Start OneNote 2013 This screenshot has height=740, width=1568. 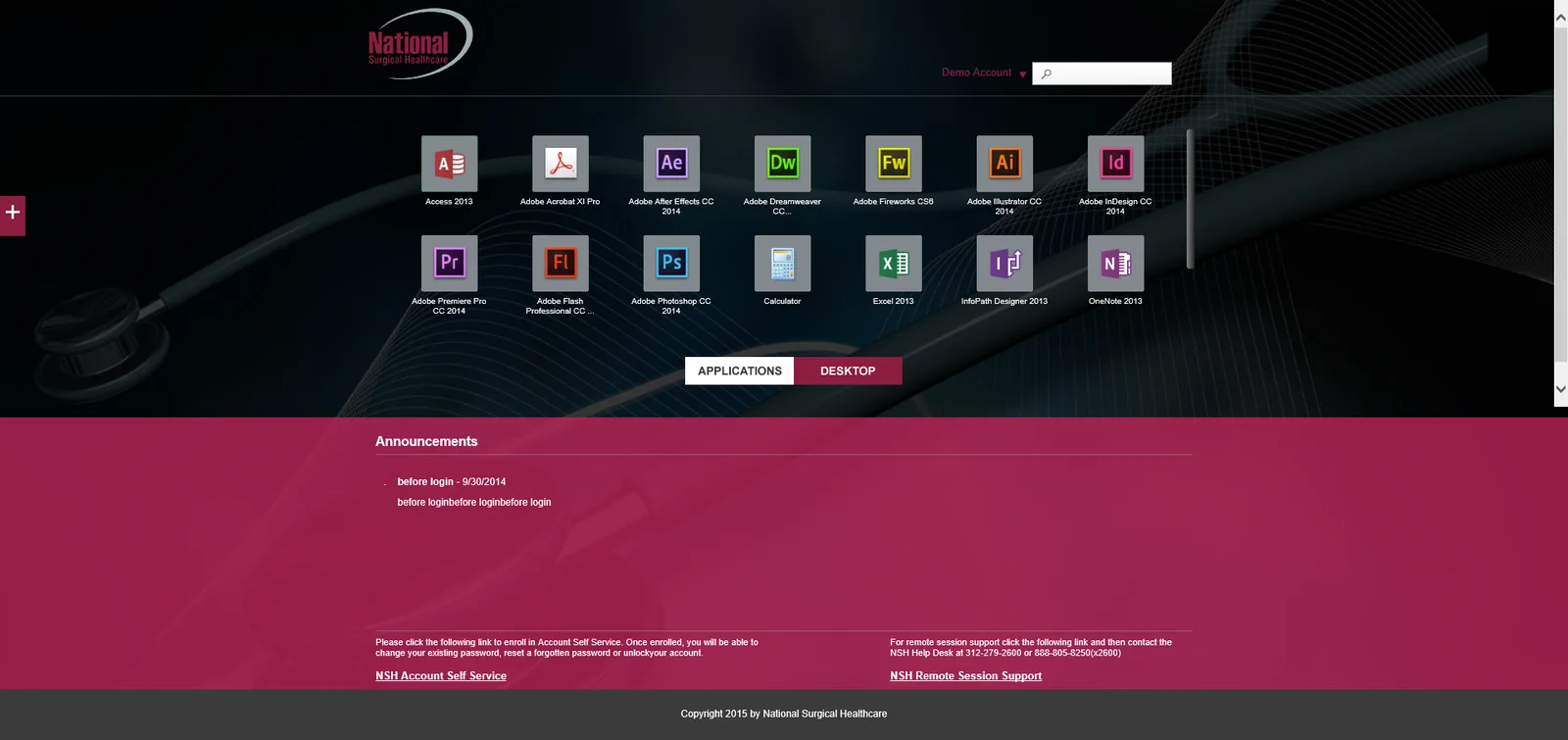click(1115, 263)
